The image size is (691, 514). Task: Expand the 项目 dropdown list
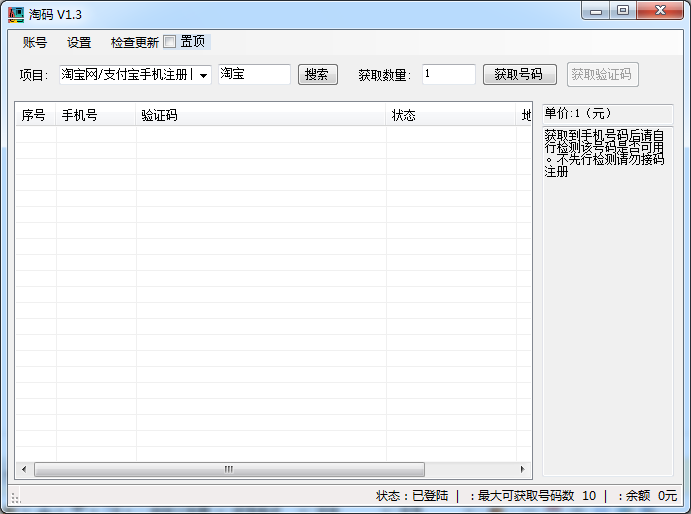(x=203, y=75)
